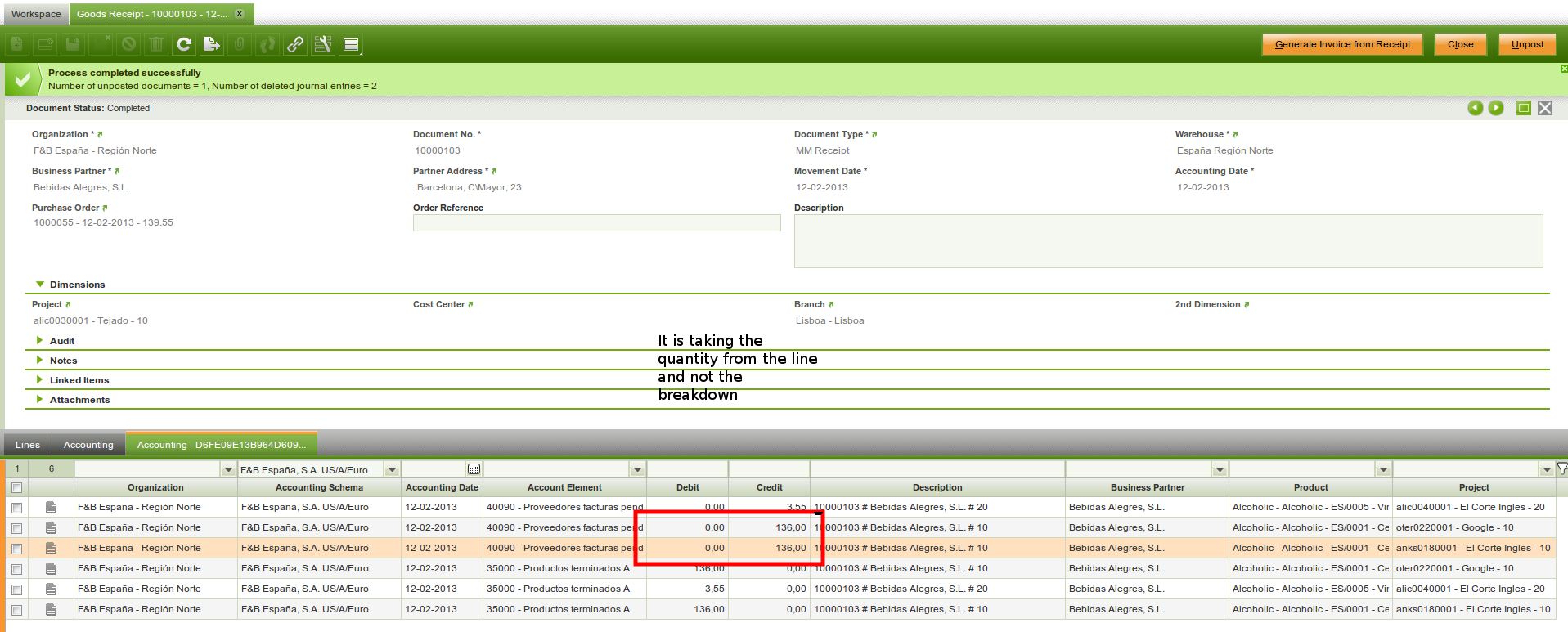Toggle the select-all rows header checkbox
Image resolution: width=1568 pixels, height=632 pixels.
click(x=16, y=487)
